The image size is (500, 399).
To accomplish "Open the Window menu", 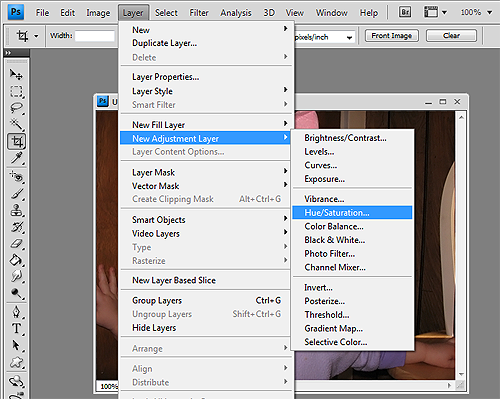I will coord(332,13).
